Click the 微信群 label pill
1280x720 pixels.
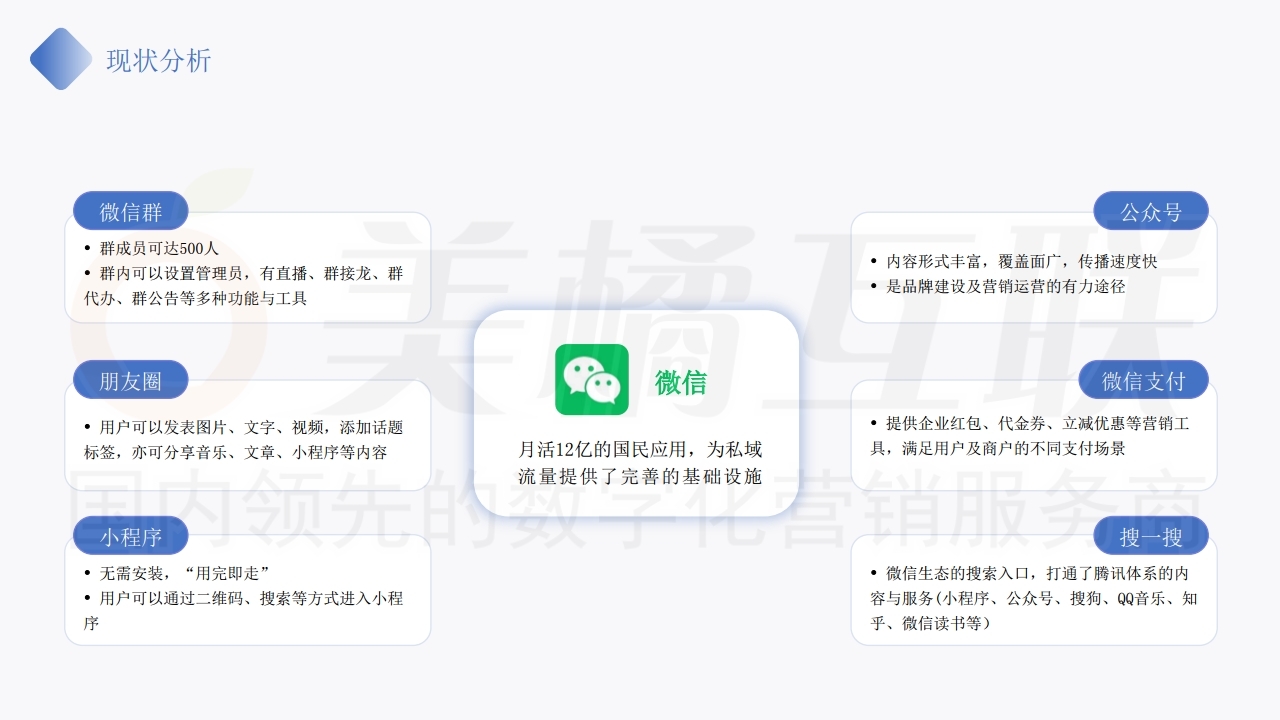click(x=131, y=211)
